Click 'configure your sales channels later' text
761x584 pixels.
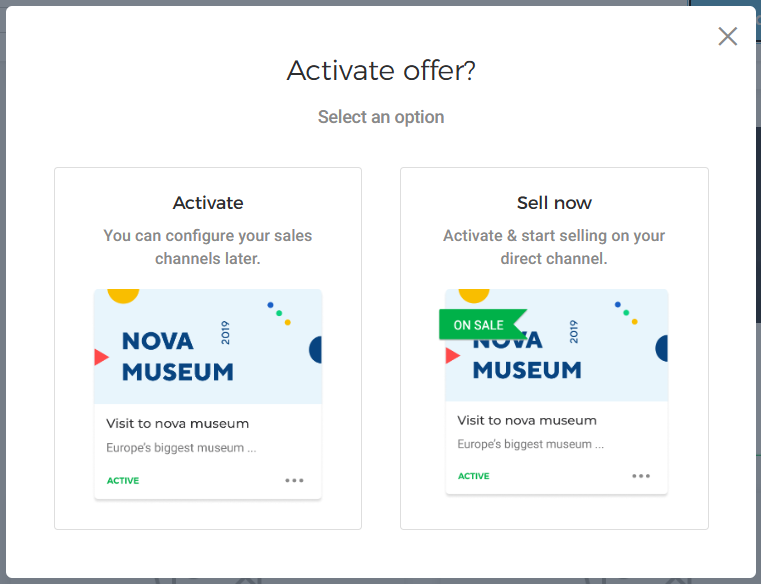point(208,247)
